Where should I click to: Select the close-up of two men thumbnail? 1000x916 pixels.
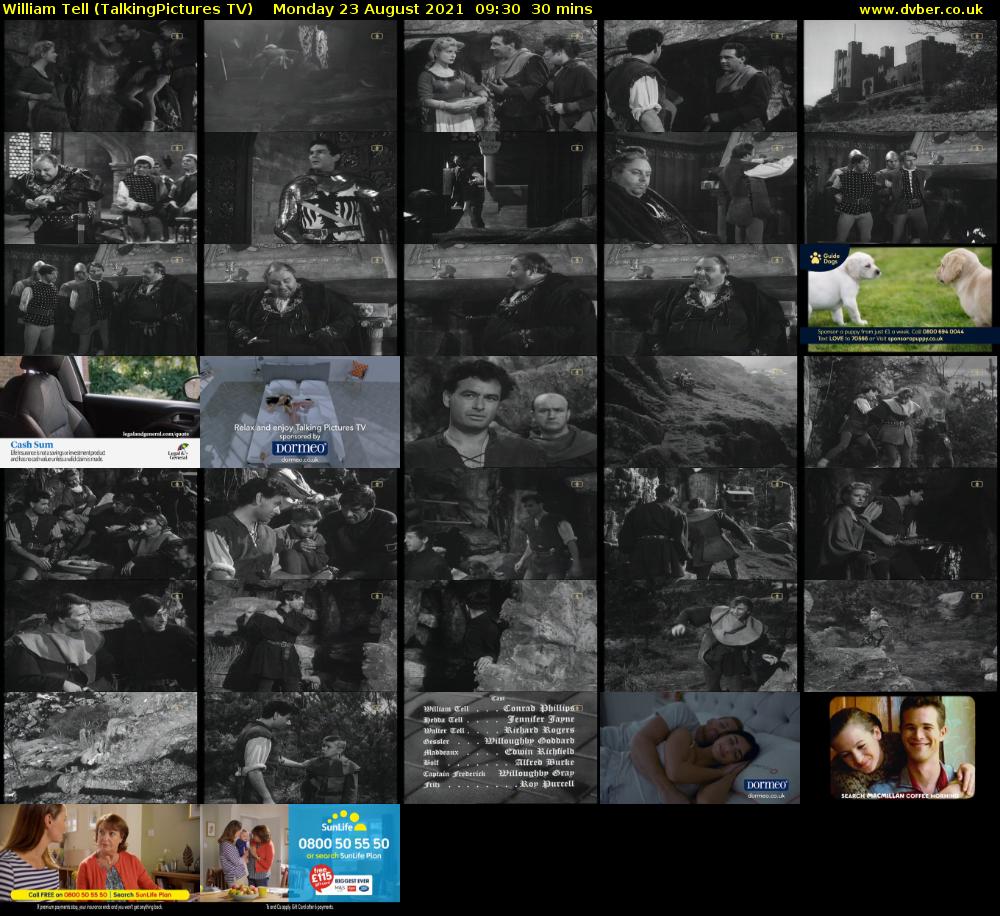click(500, 411)
